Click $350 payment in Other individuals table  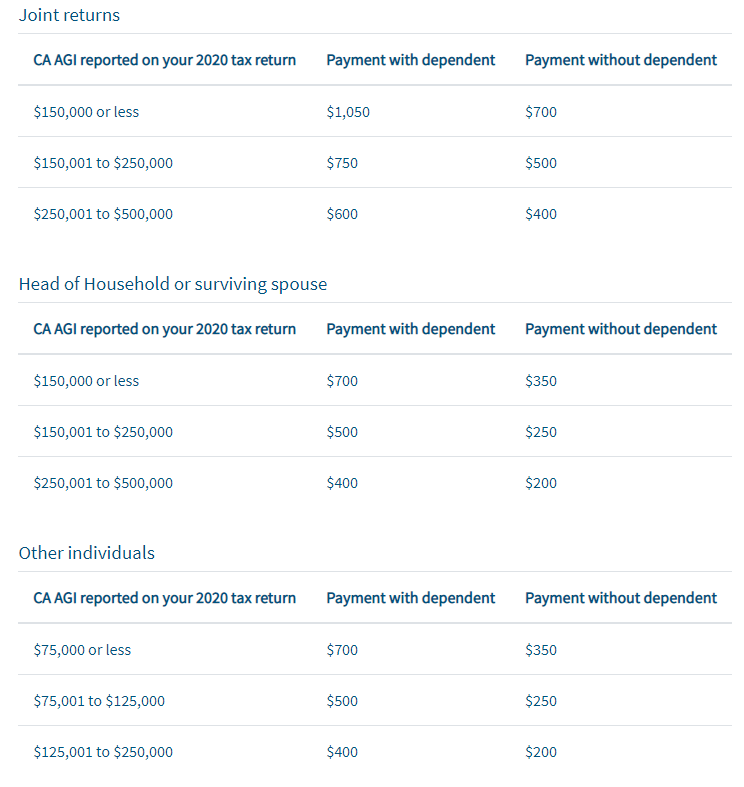pos(541,650)
